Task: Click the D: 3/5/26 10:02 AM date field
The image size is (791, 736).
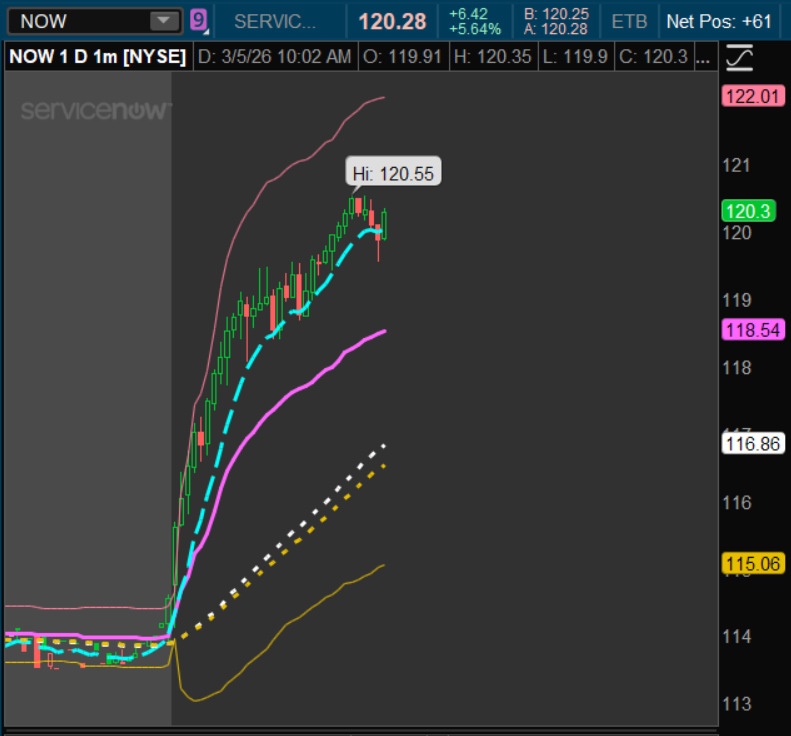Action: click(274, 56)
